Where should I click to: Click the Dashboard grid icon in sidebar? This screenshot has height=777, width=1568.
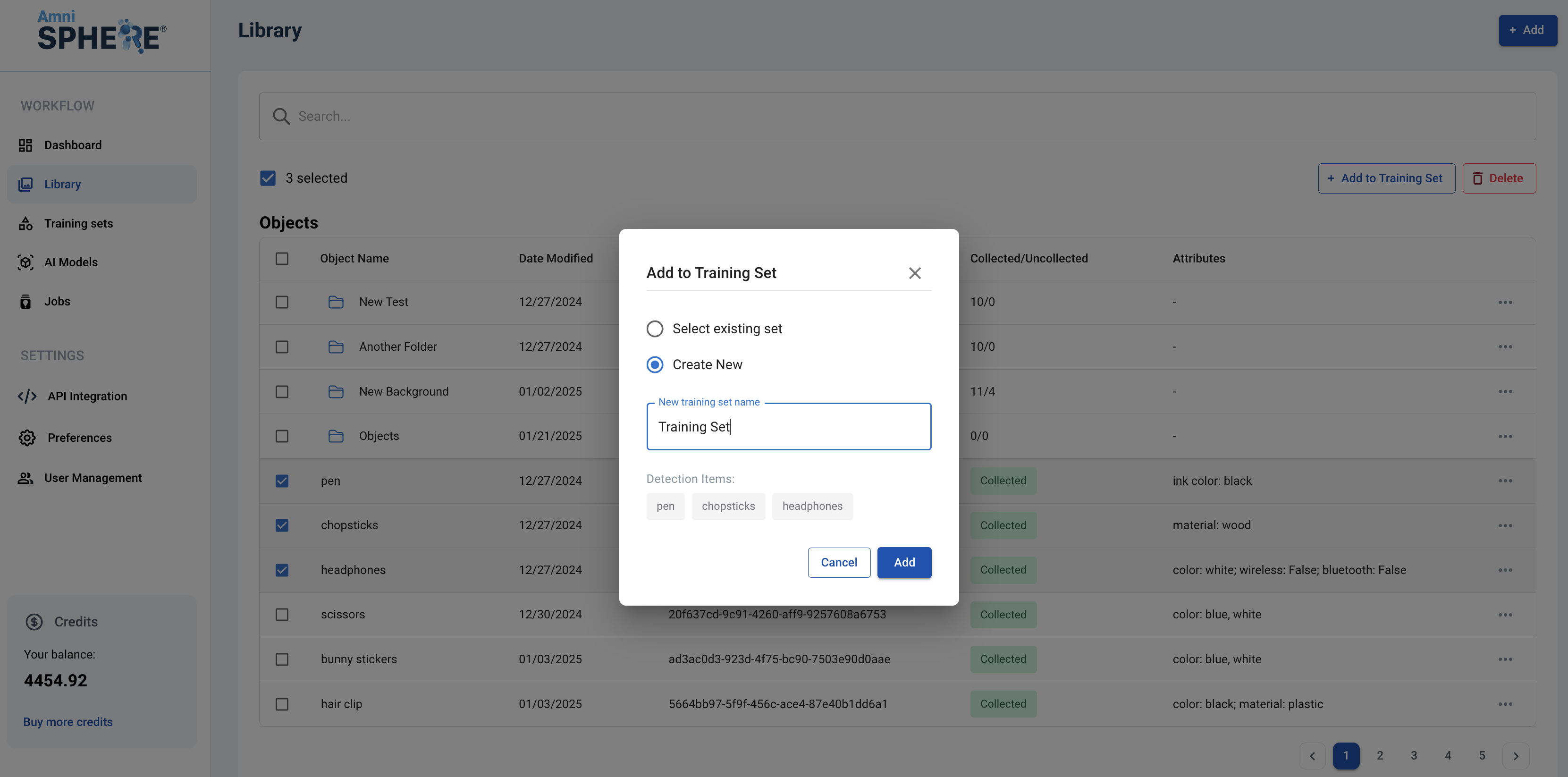[25, 145]
